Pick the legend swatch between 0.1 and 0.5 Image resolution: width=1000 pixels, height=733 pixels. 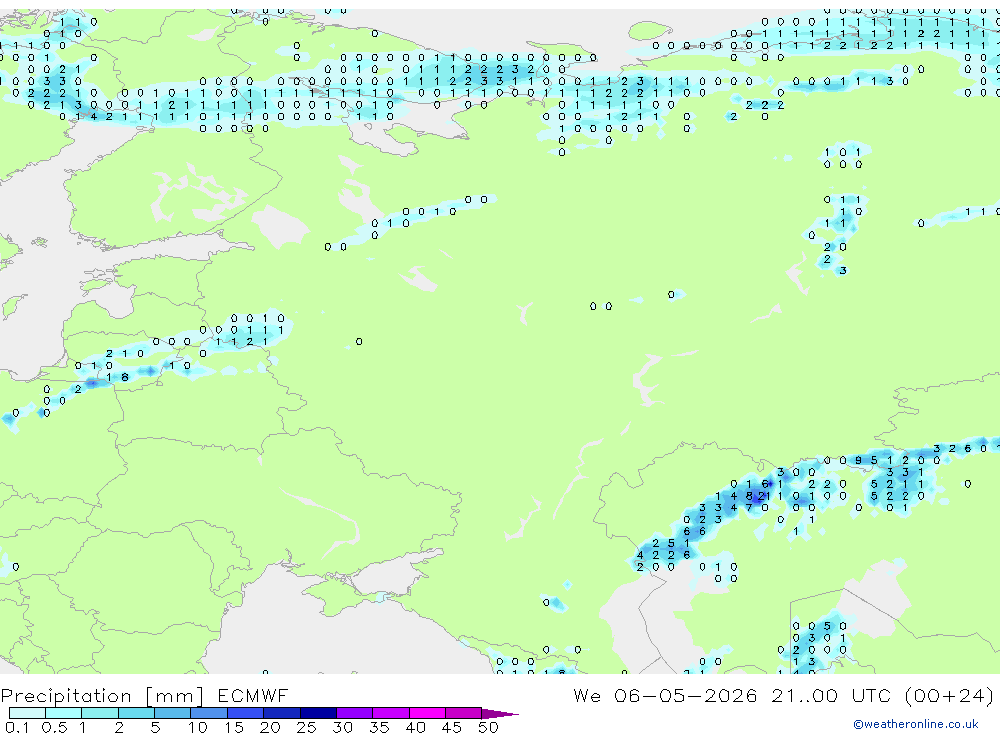click(27, 713)
